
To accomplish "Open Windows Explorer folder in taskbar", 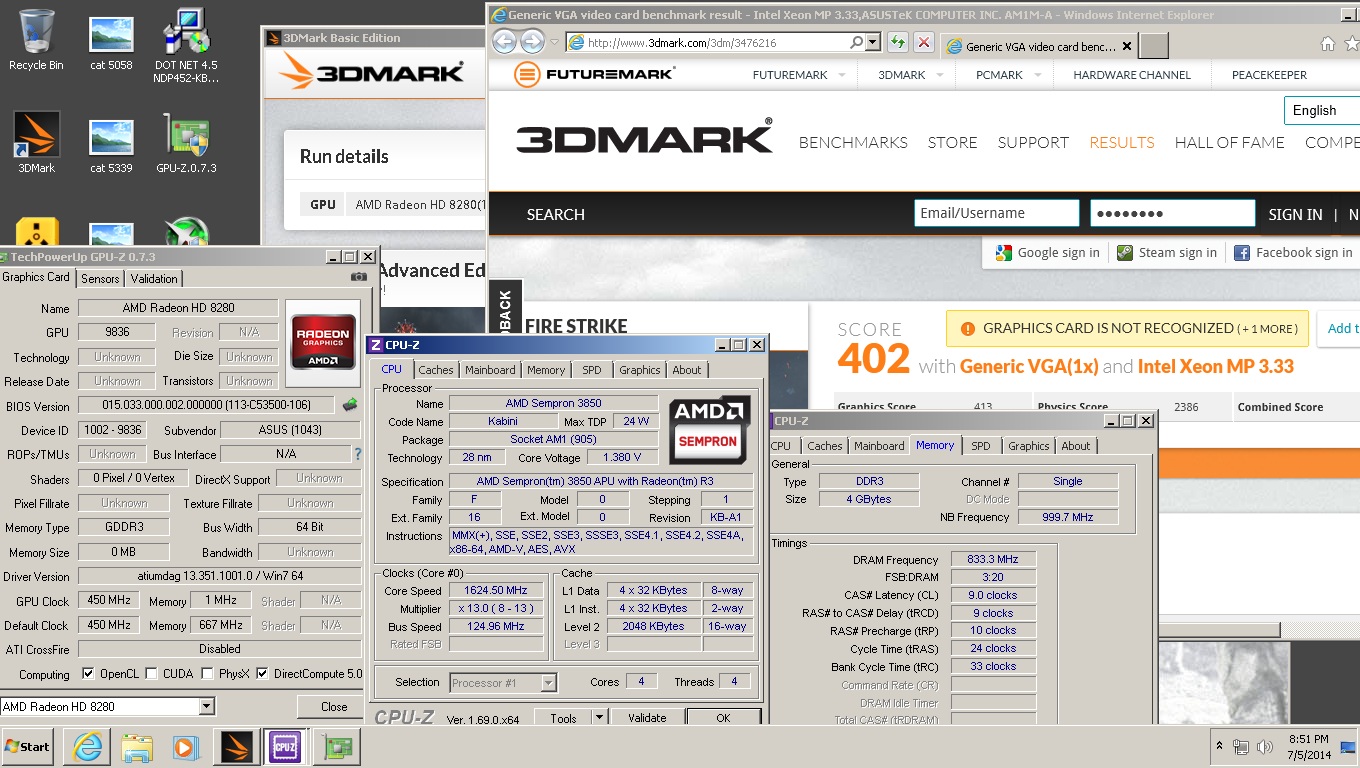I will coord(136,747).
